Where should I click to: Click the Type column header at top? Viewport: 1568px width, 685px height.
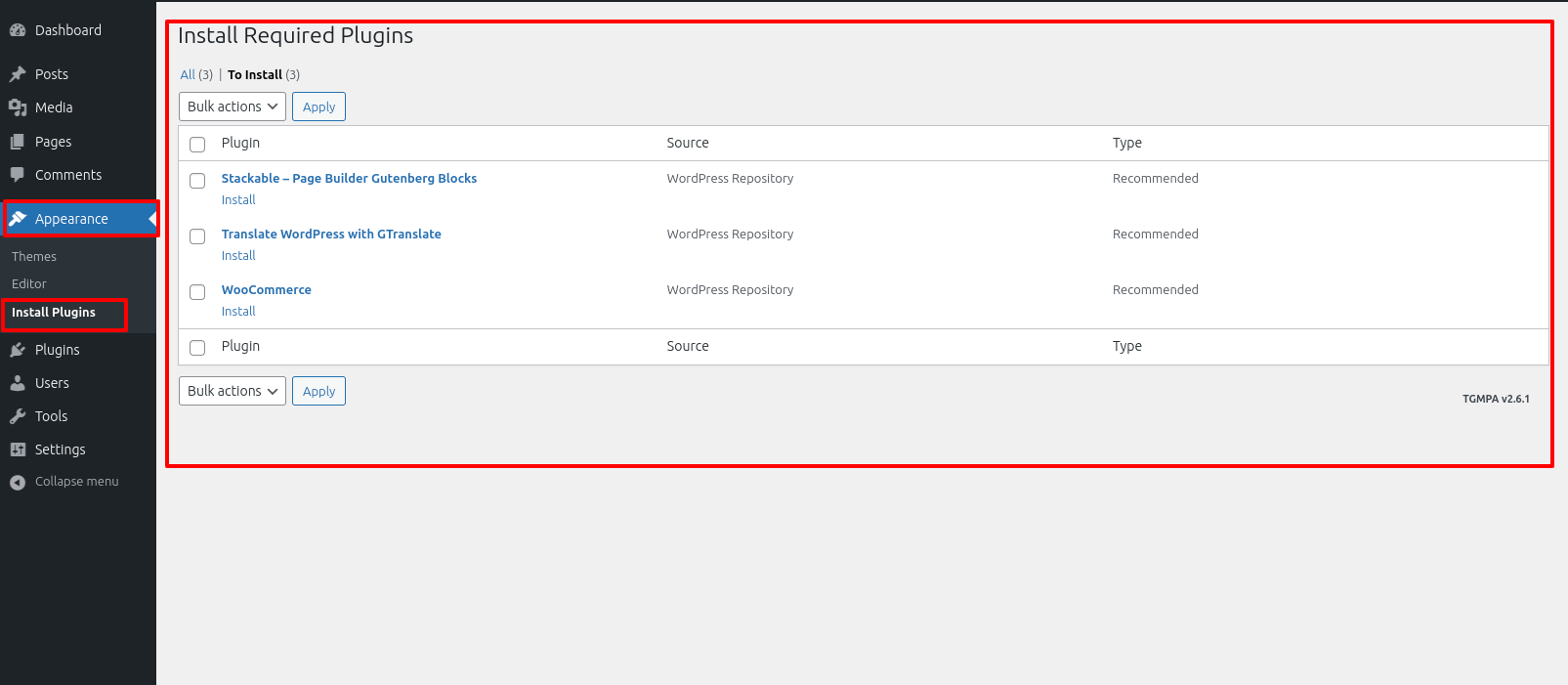pos(1127,143)
